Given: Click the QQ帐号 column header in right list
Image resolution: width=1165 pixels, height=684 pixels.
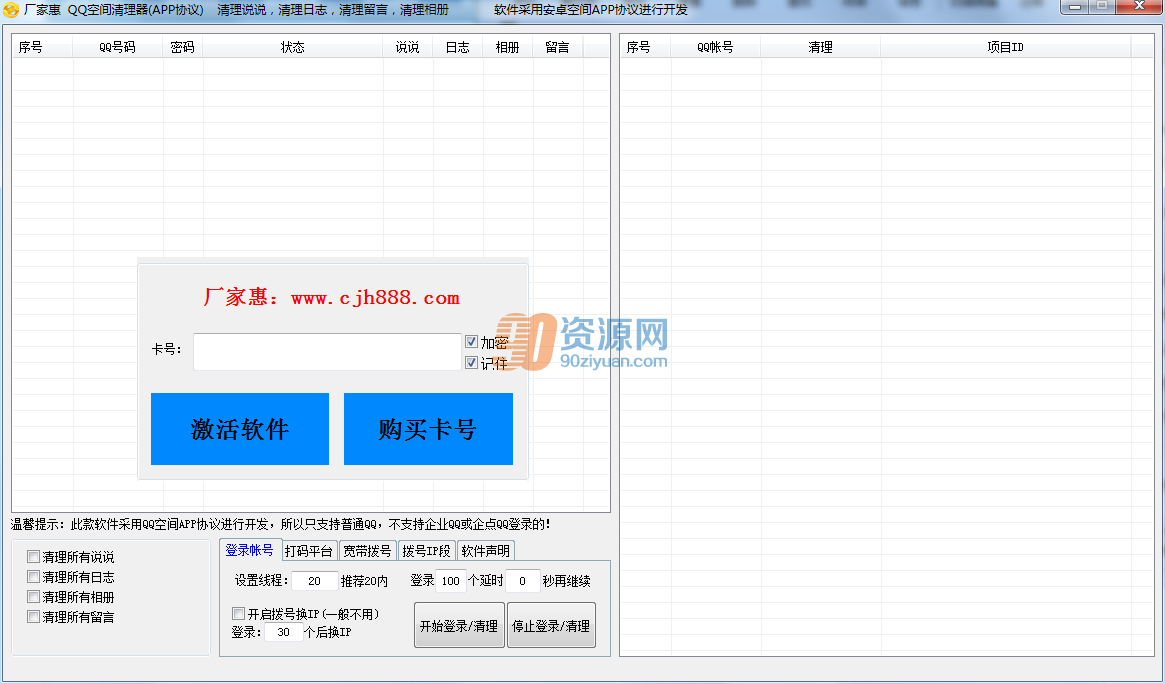Looking at the screenshot, I should [x=715, y=47].
